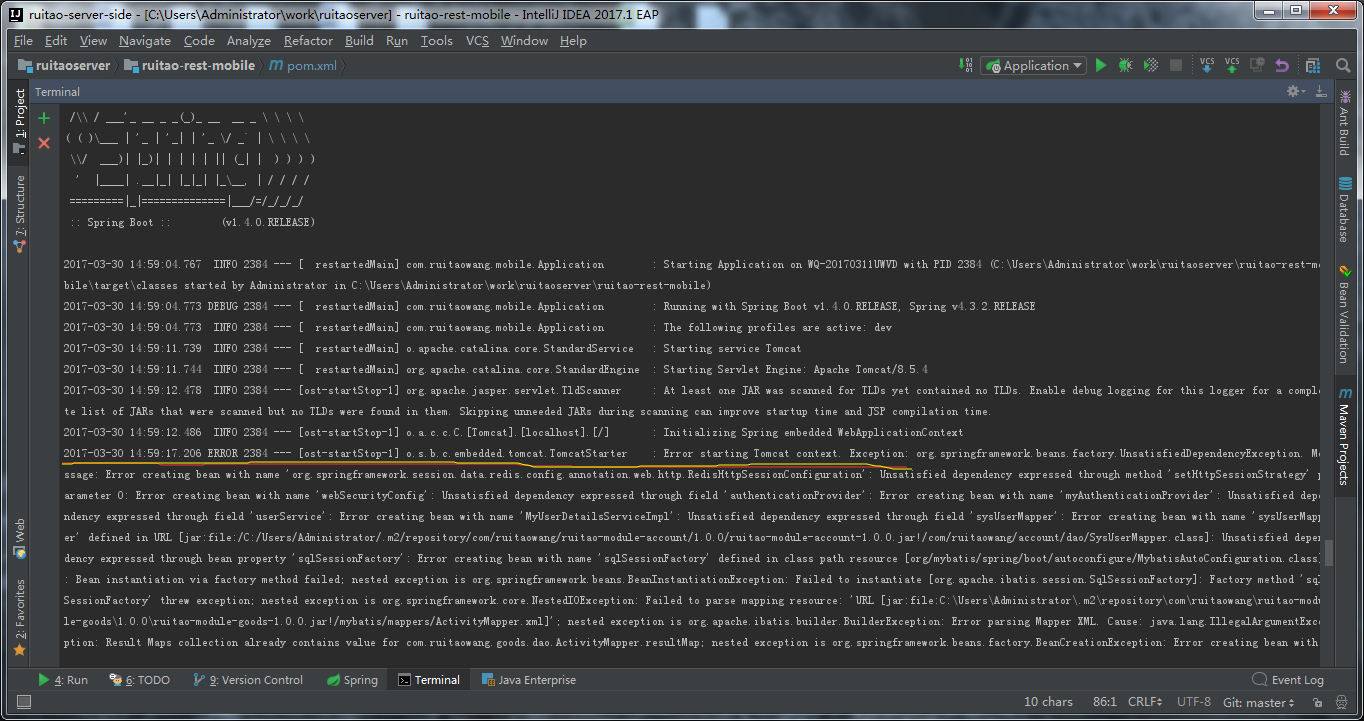This screenshot has height=721, width=1364.
Task: Open Search Everywhere magnifier icon
Action: [x=1344, y=65]
